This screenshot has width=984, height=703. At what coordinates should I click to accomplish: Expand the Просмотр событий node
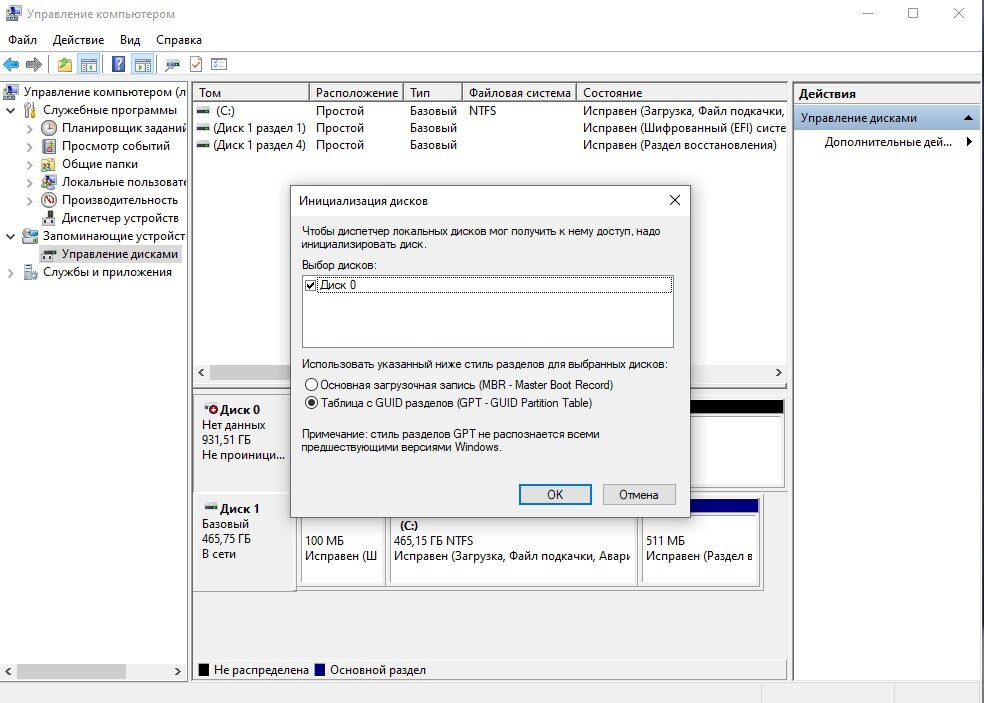click(29, 147)
